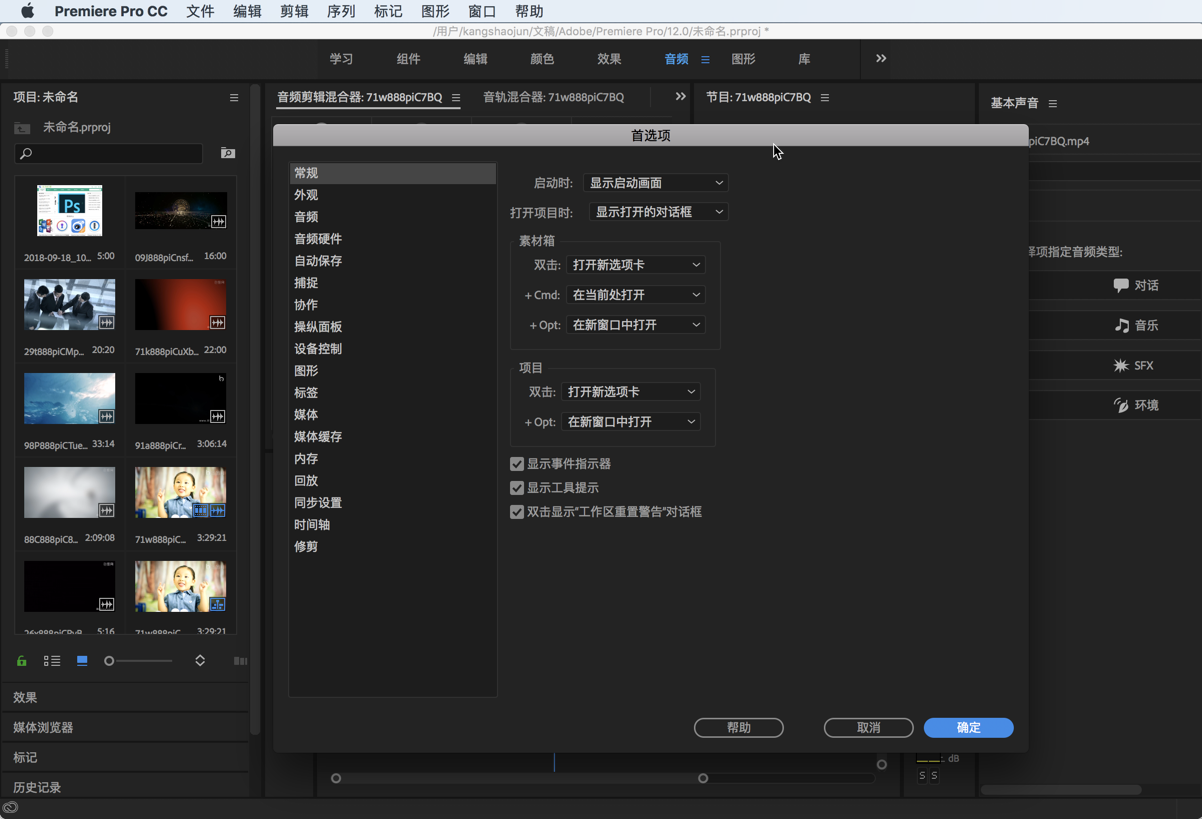Click the green unlock icon in project panel
1202x819 pixels.
tap(21, 660)
